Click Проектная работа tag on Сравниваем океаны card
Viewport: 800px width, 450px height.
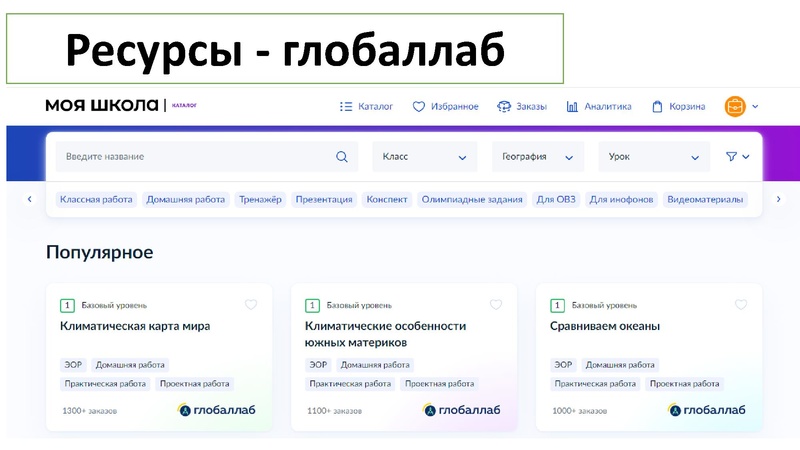point(685,384)
